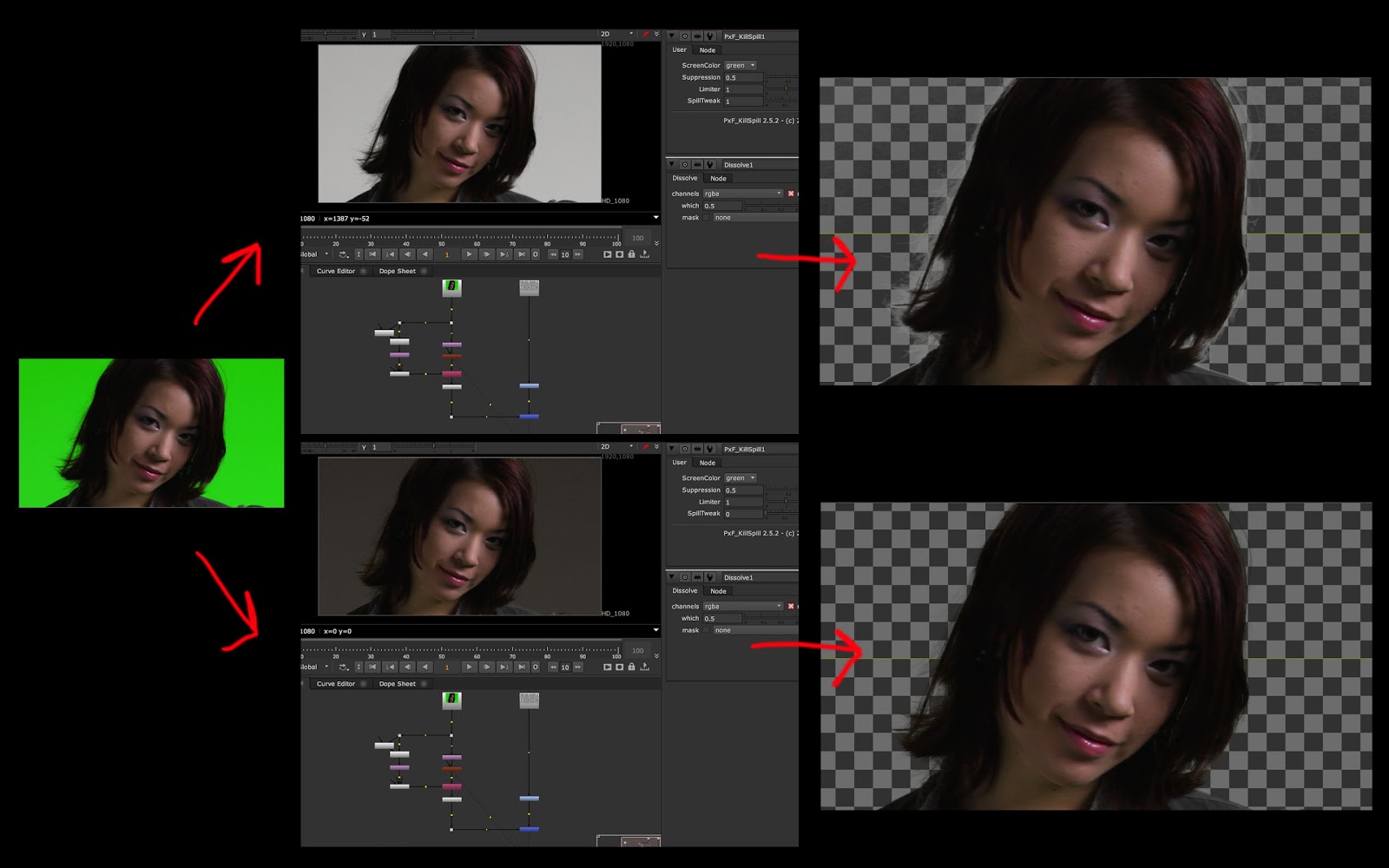Viewport: 1389px width, 868px height.
Task: Jump to first frame in the lower viewer
Action: click(x=372, y=667)
